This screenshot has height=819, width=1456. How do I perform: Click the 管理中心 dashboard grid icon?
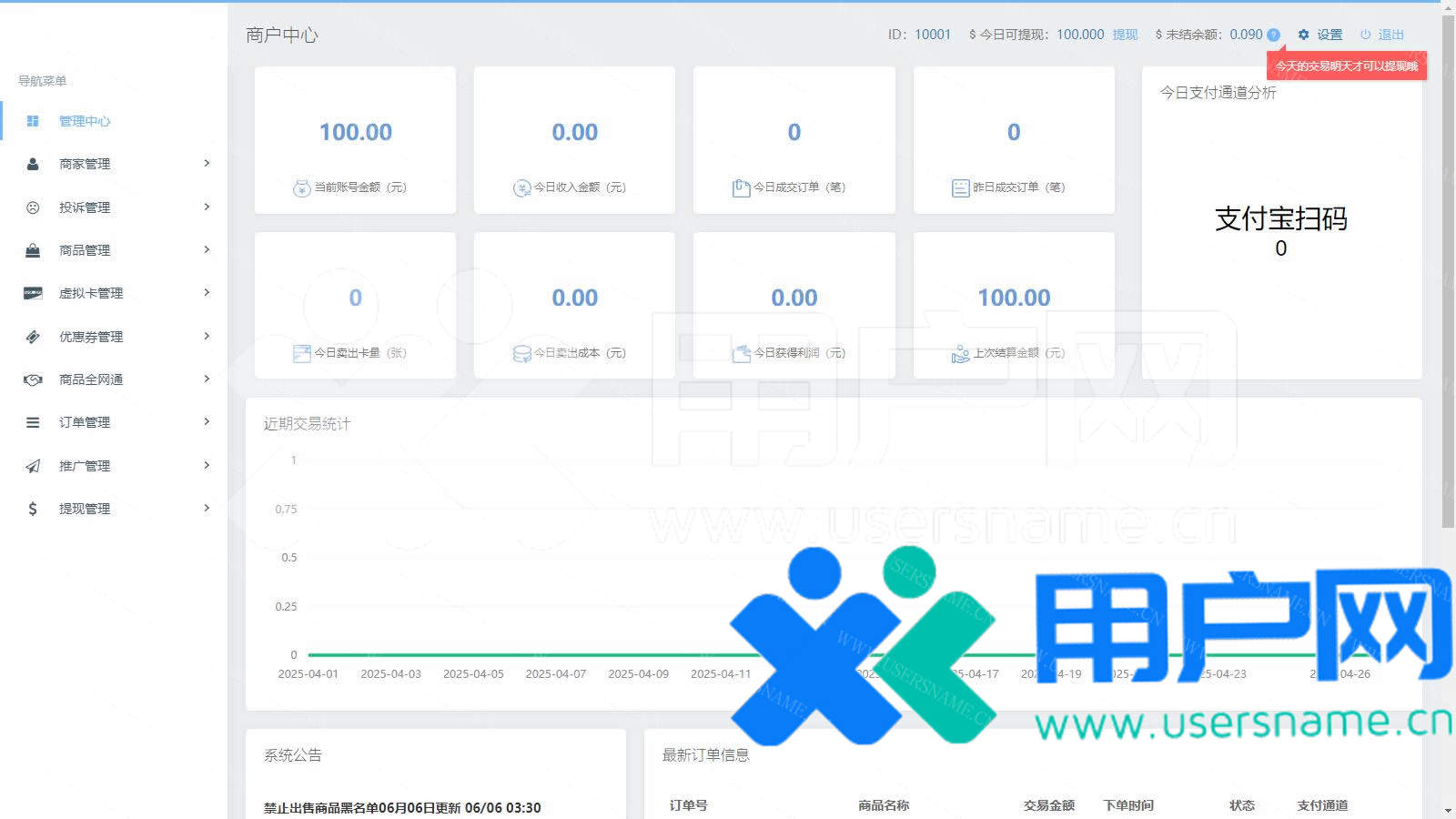coord(33,121)
